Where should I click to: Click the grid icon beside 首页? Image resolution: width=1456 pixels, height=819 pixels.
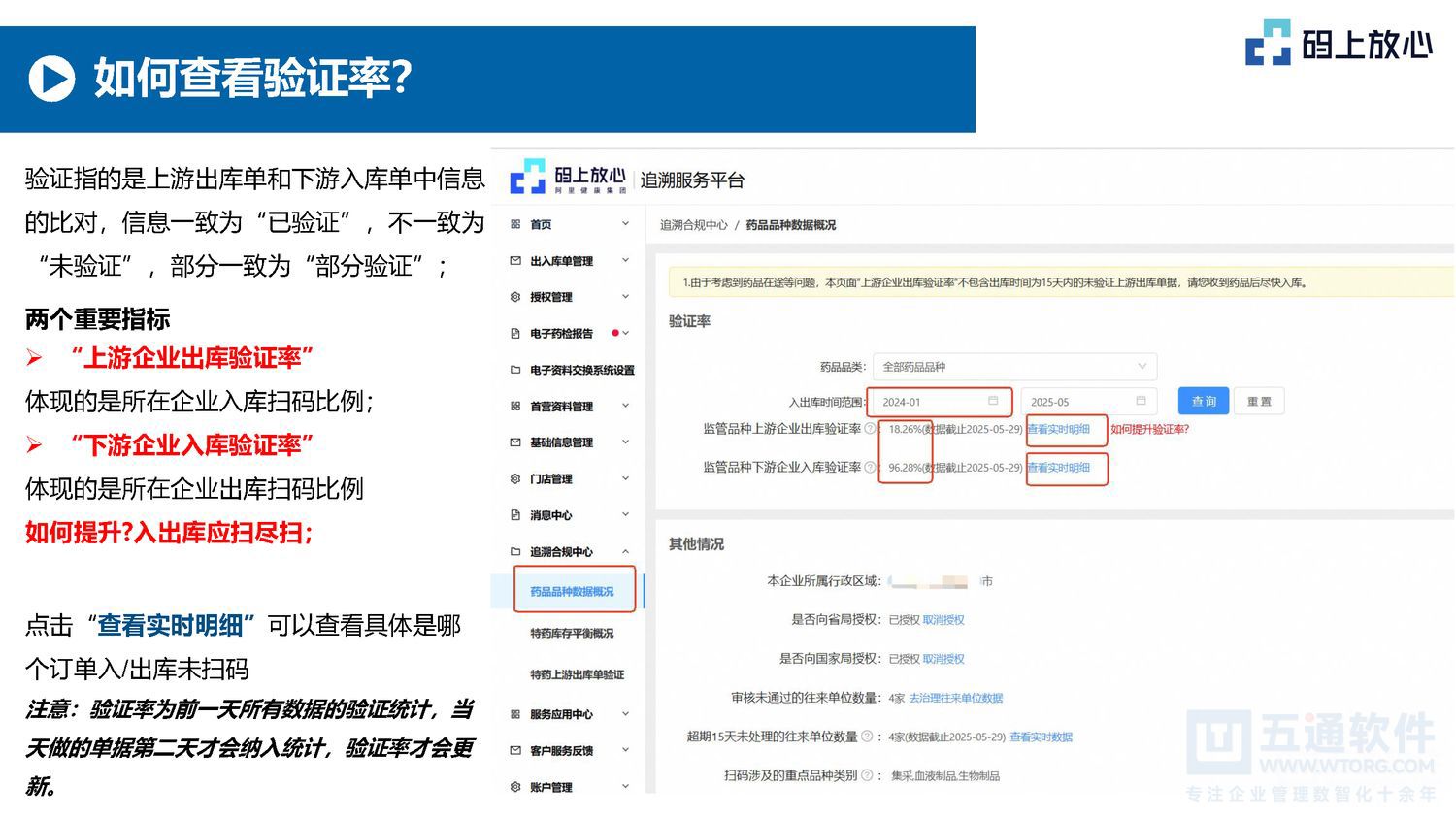(x=514, y=224)
